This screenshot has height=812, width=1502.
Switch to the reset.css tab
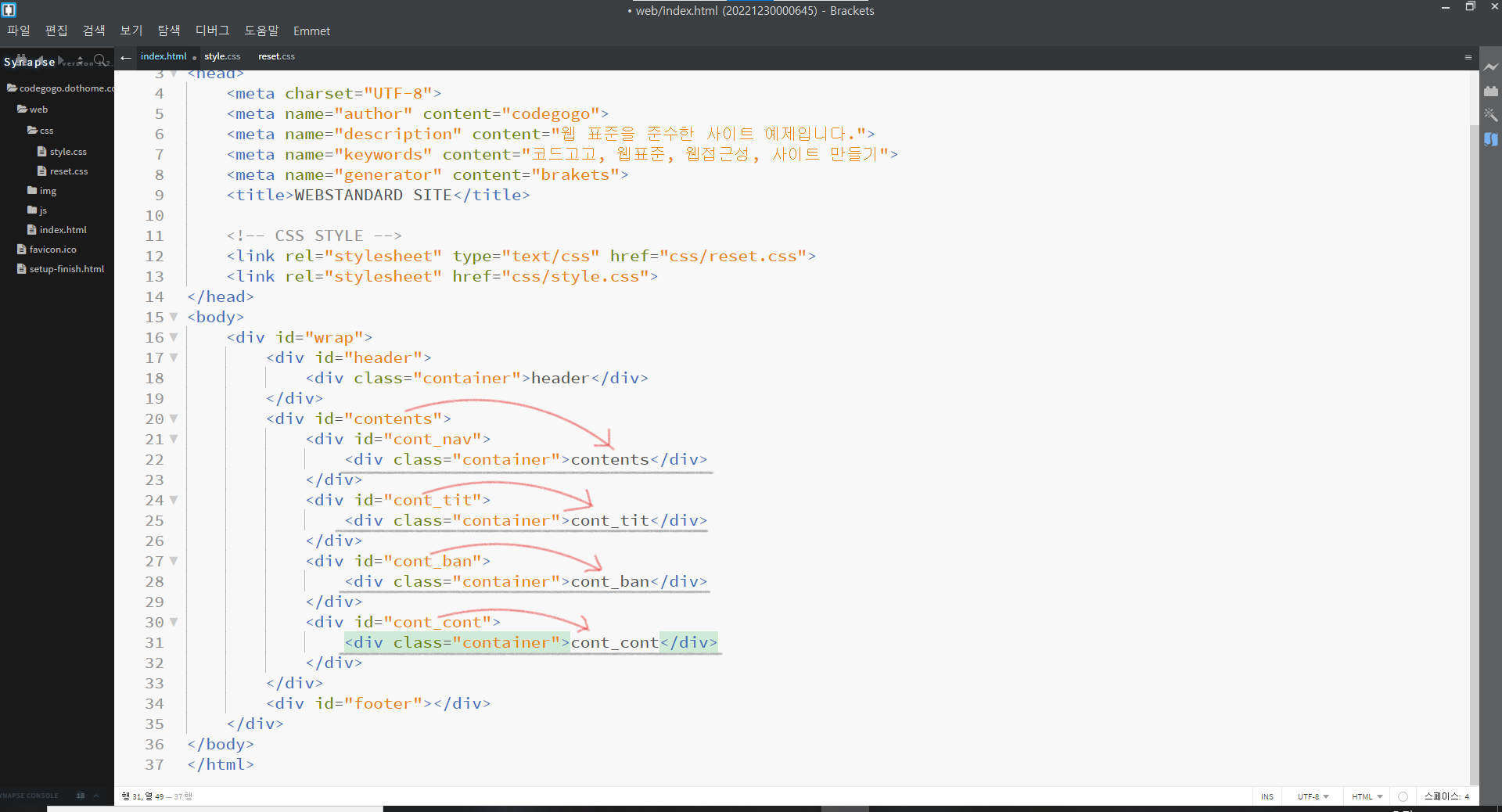tap(276, 56)
